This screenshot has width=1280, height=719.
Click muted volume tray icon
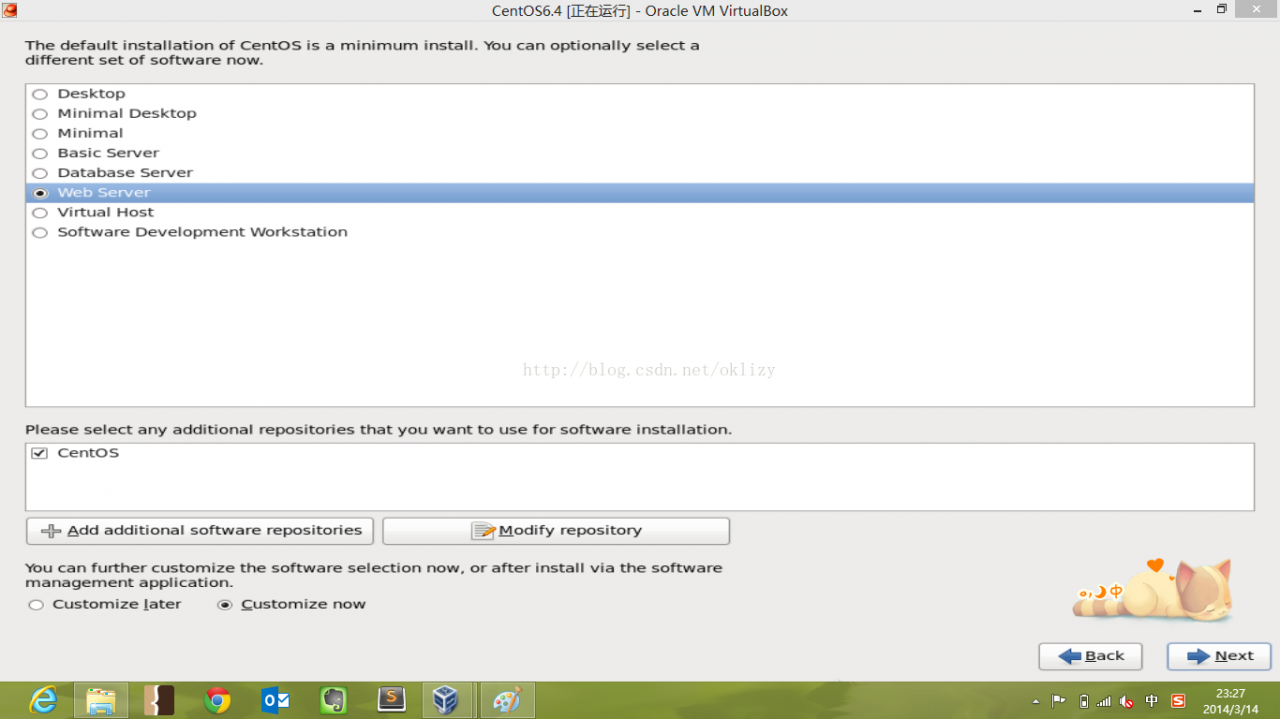pos(1127,701)
